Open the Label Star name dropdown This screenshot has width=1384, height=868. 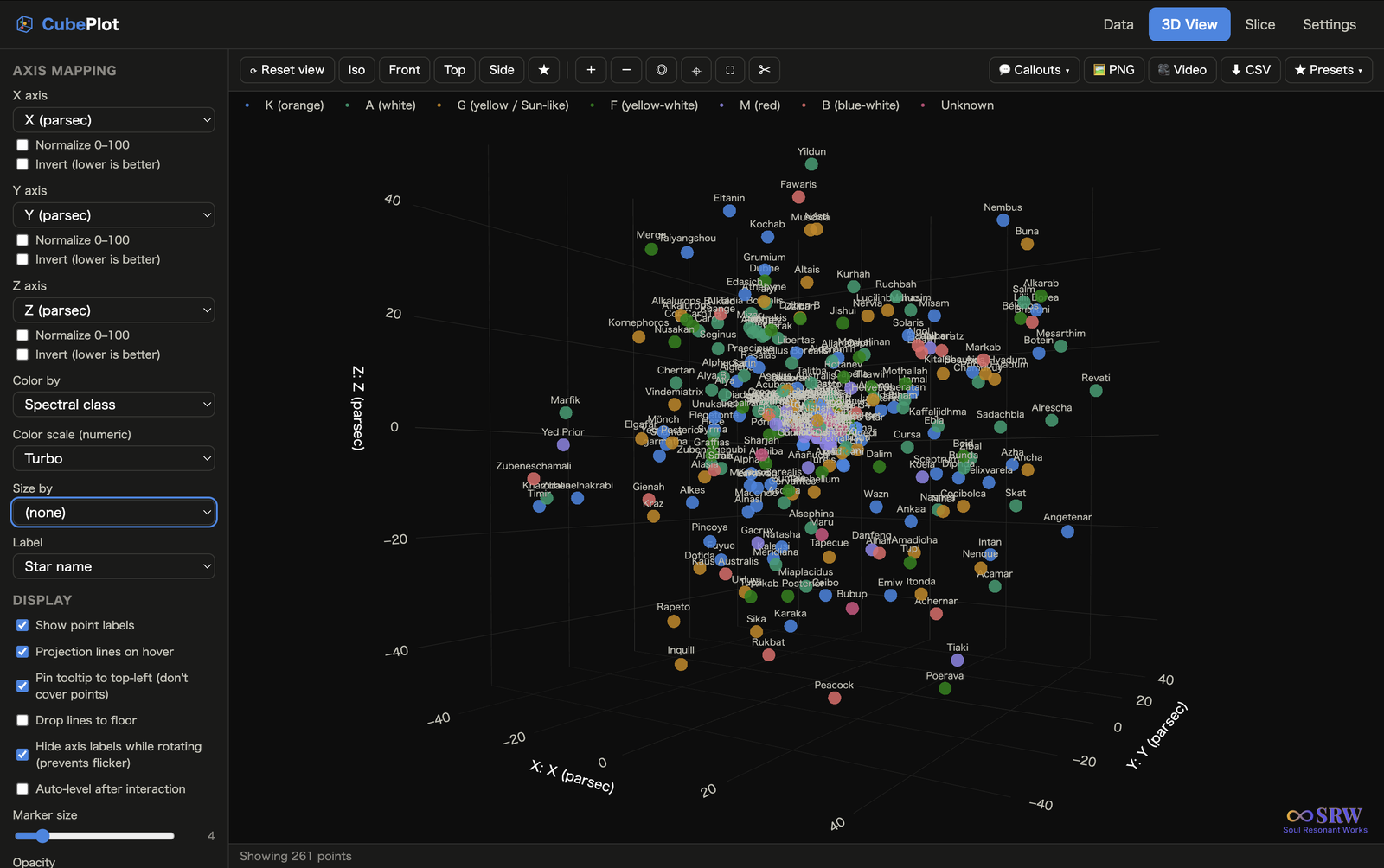pos(114,566)
